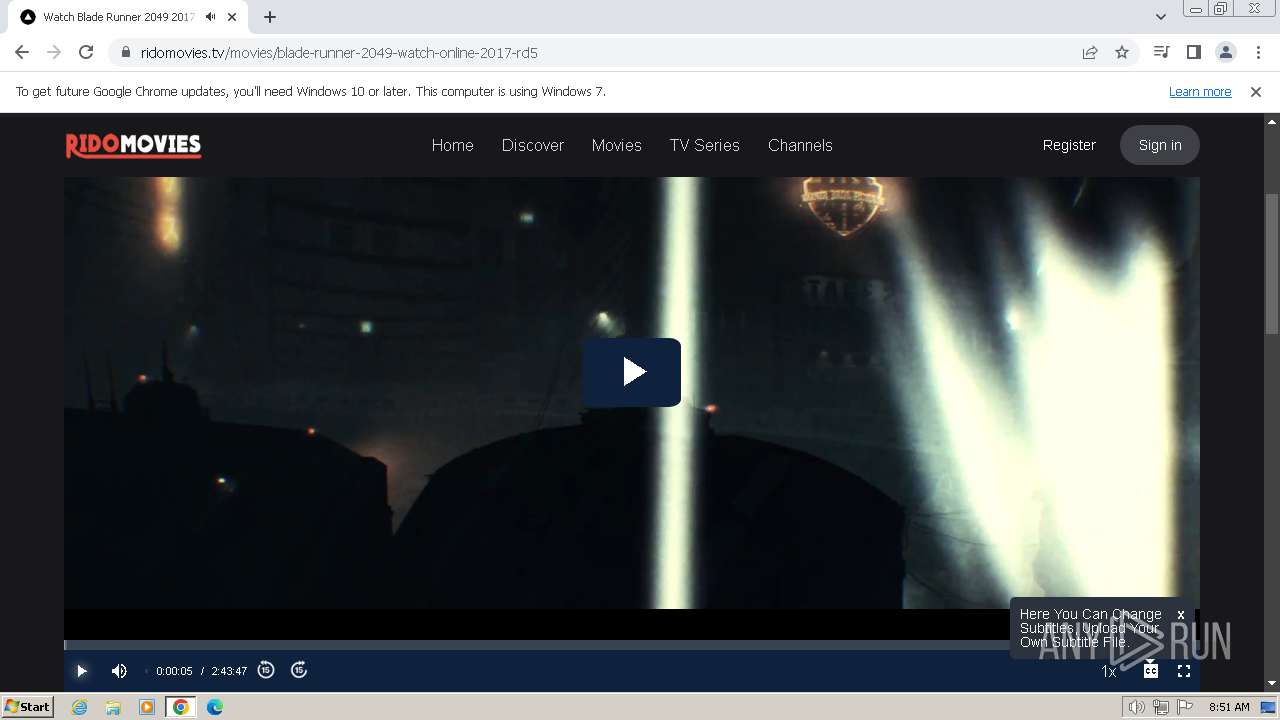Enter fullscreen mode
The image size is (1280, 720).
click(1184, 671)
